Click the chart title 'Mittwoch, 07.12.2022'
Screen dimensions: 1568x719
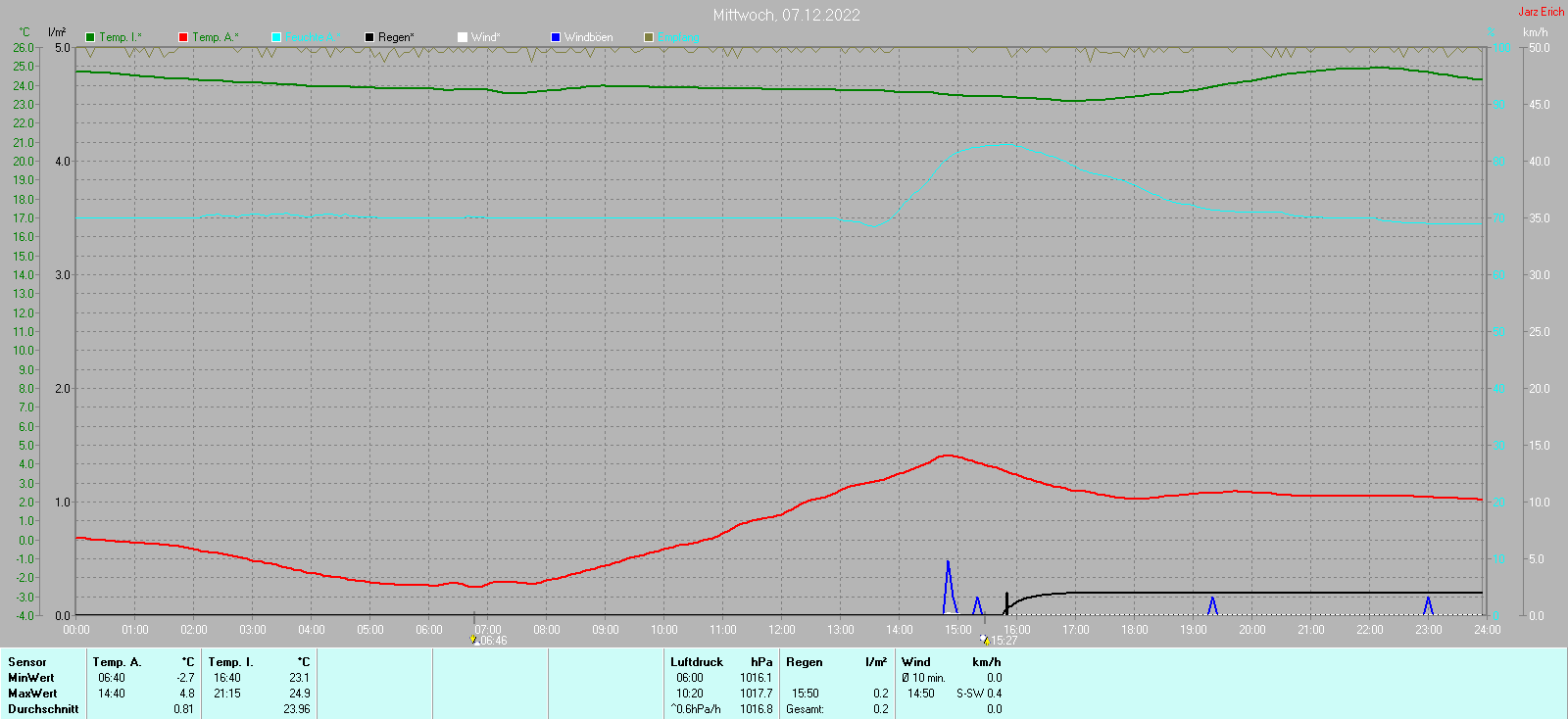pos(787,15)
